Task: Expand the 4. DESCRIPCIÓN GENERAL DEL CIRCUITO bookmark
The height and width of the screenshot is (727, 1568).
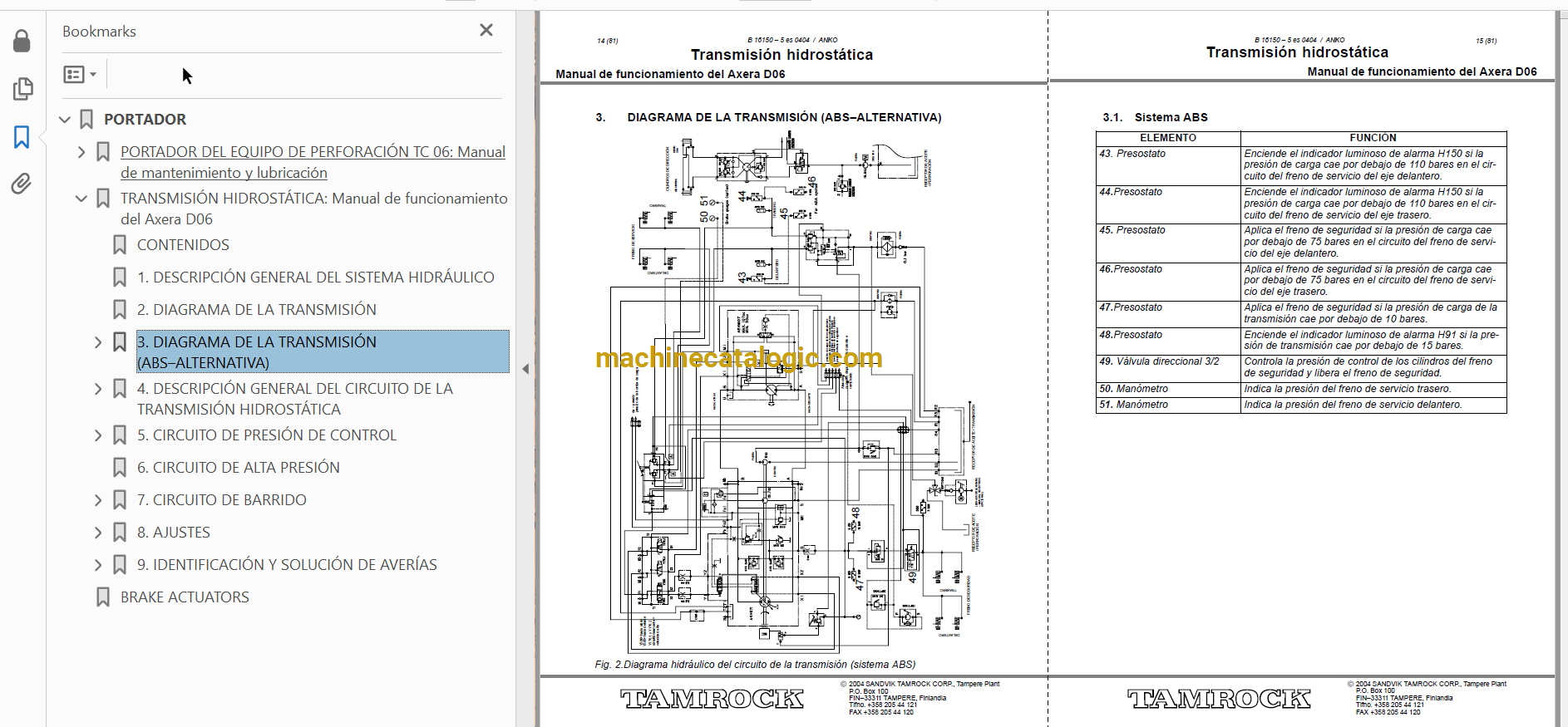Action: click(x=98, y=389)
